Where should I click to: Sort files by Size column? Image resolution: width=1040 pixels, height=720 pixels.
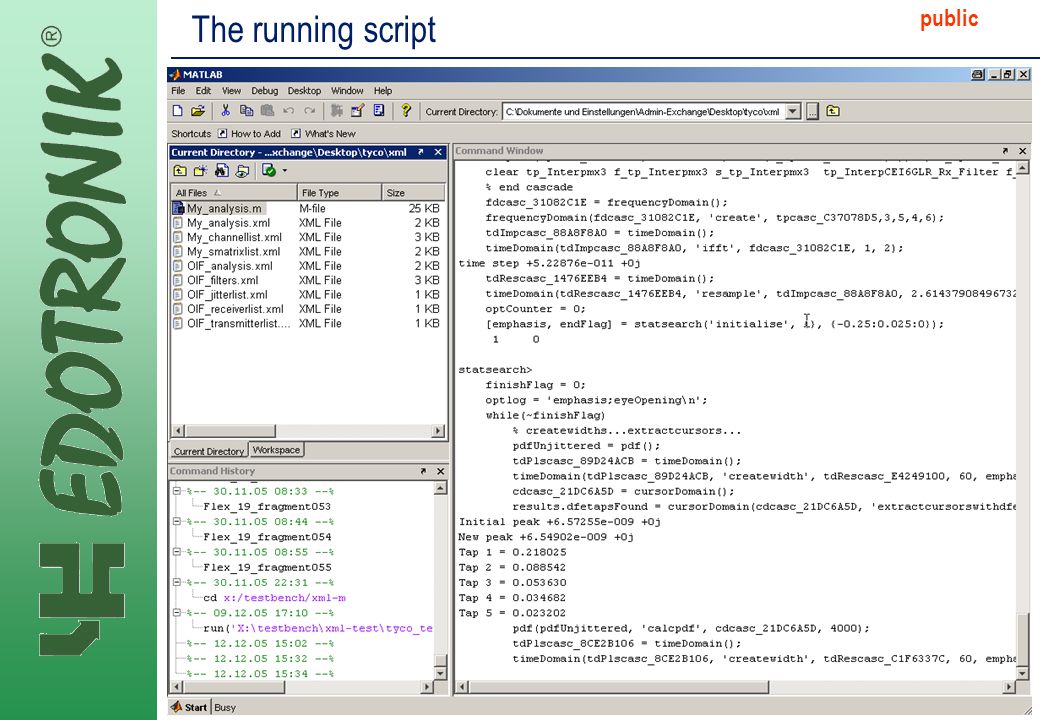[x=413, y=192]
